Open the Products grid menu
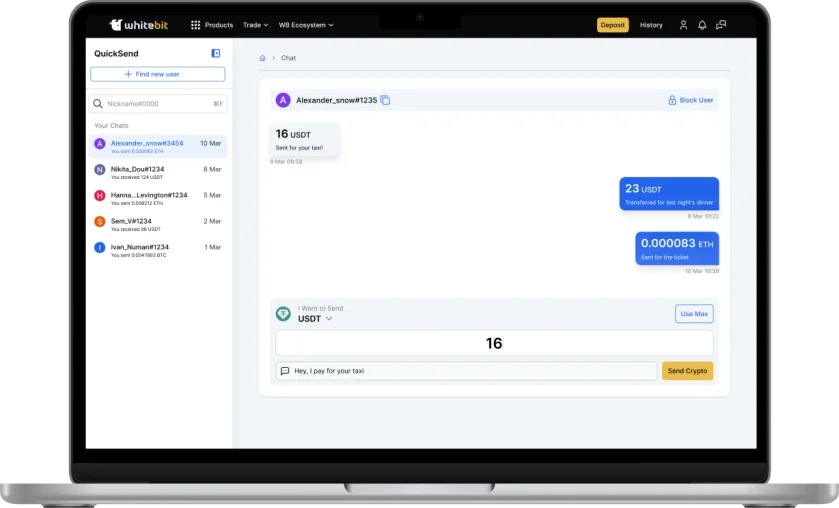This screenshot has width=839, height=508. [211, 25]
